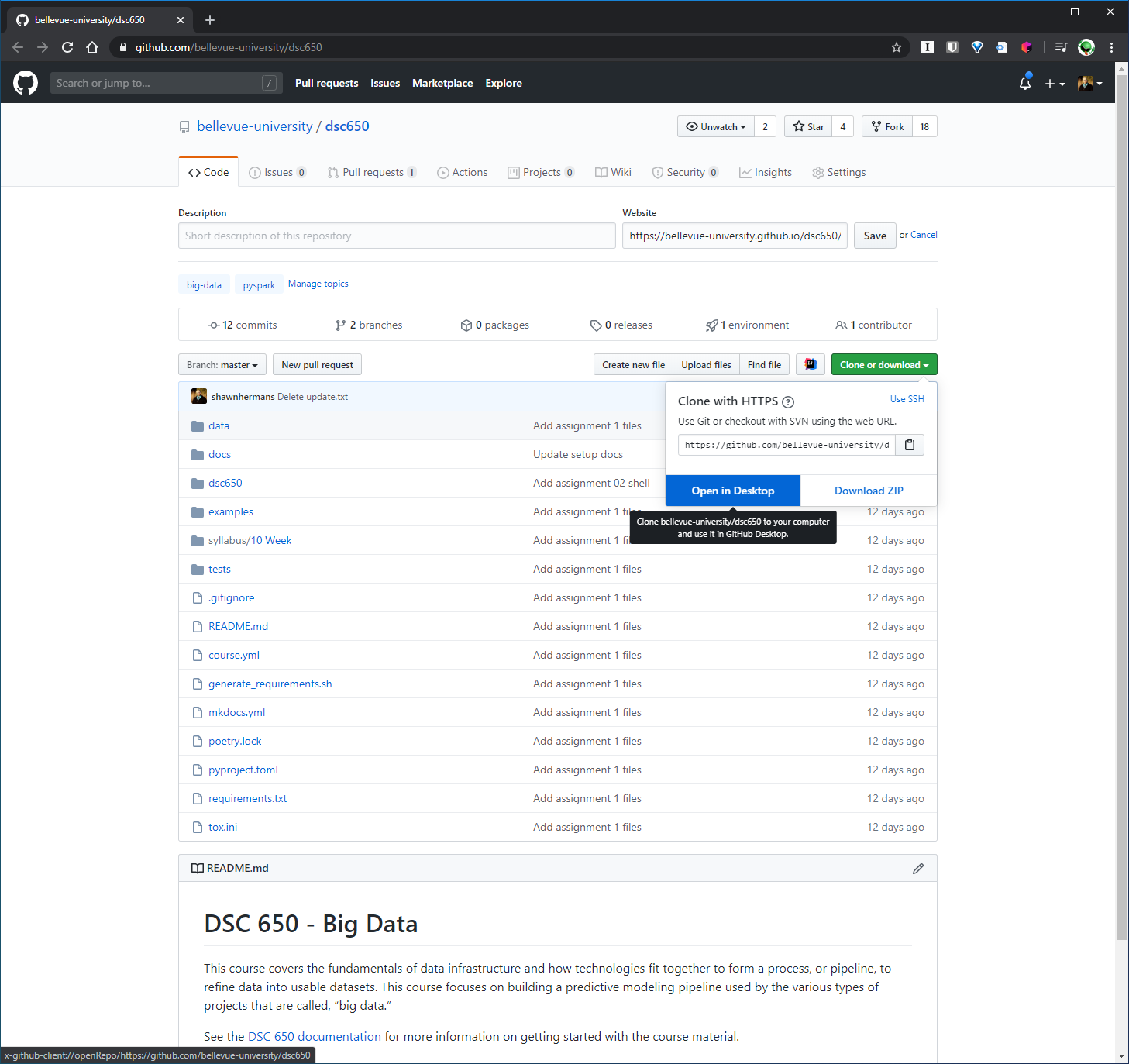Open the media control playlist icon
Screen dimensions: 1129x1064
point(1062,47)
